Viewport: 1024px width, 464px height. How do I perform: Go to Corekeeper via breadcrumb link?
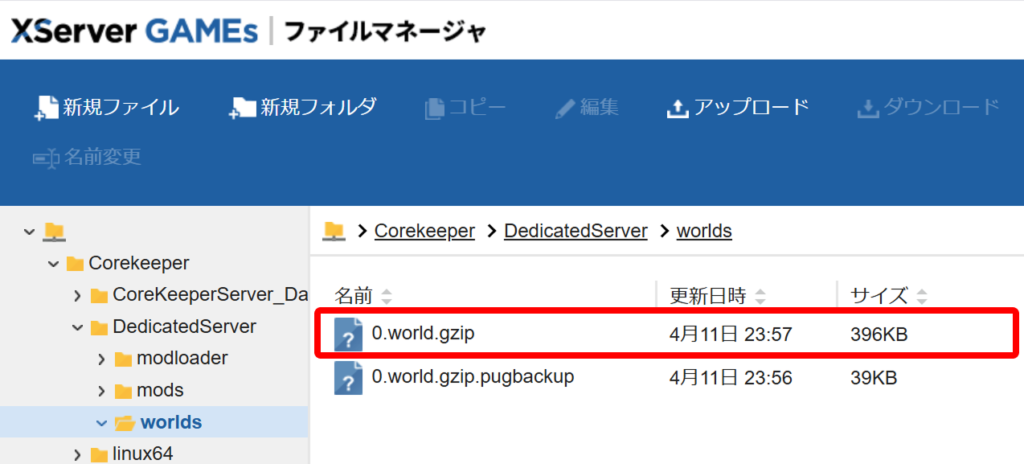click(x=424, y=232)
